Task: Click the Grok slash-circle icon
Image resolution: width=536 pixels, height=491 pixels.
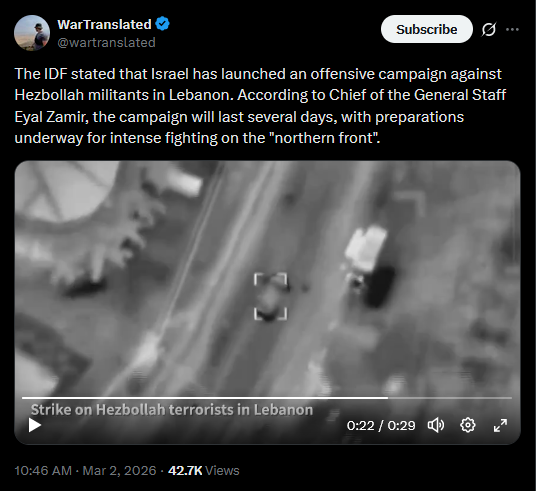Action: coord(489,29)
